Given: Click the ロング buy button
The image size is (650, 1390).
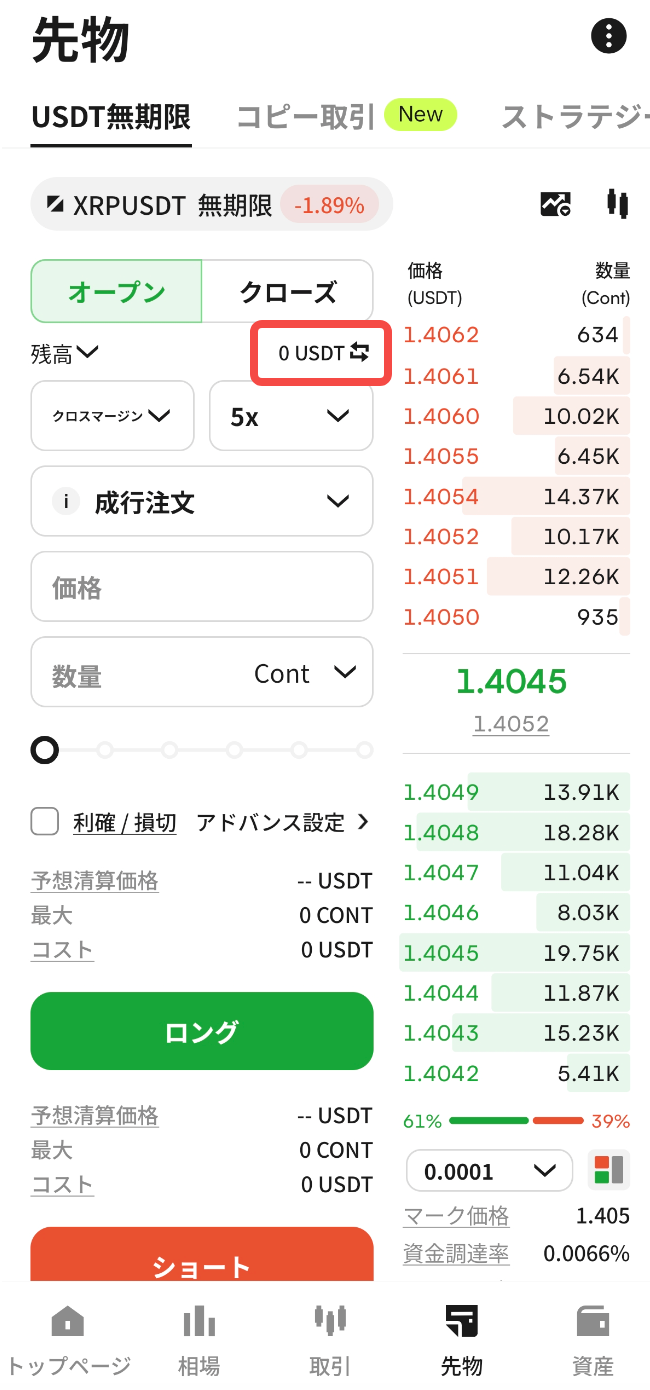Looking at the screenshot, I should click(x=202, y=1031).
